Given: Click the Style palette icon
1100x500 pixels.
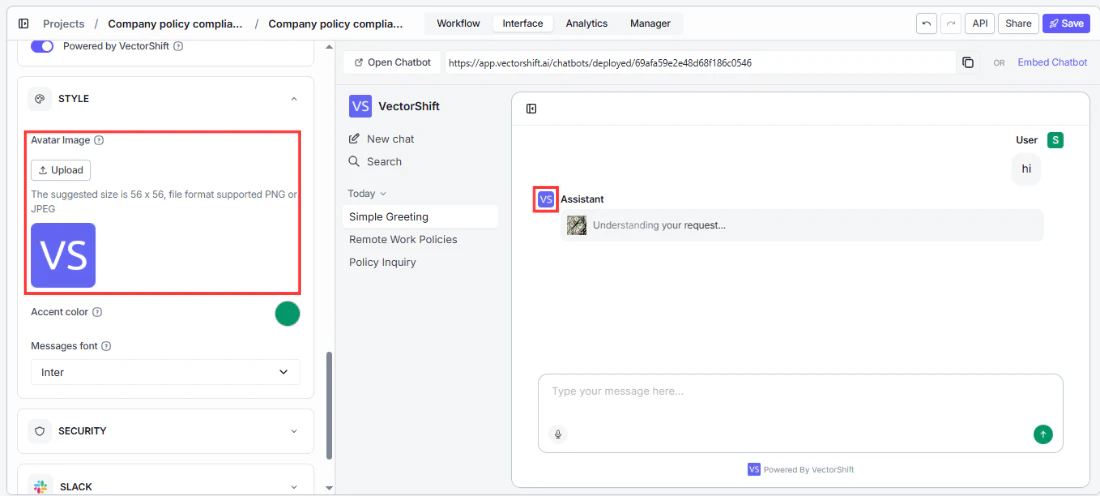Looking at the screenshot, I should pyautogui.click(x=40, y=99).
